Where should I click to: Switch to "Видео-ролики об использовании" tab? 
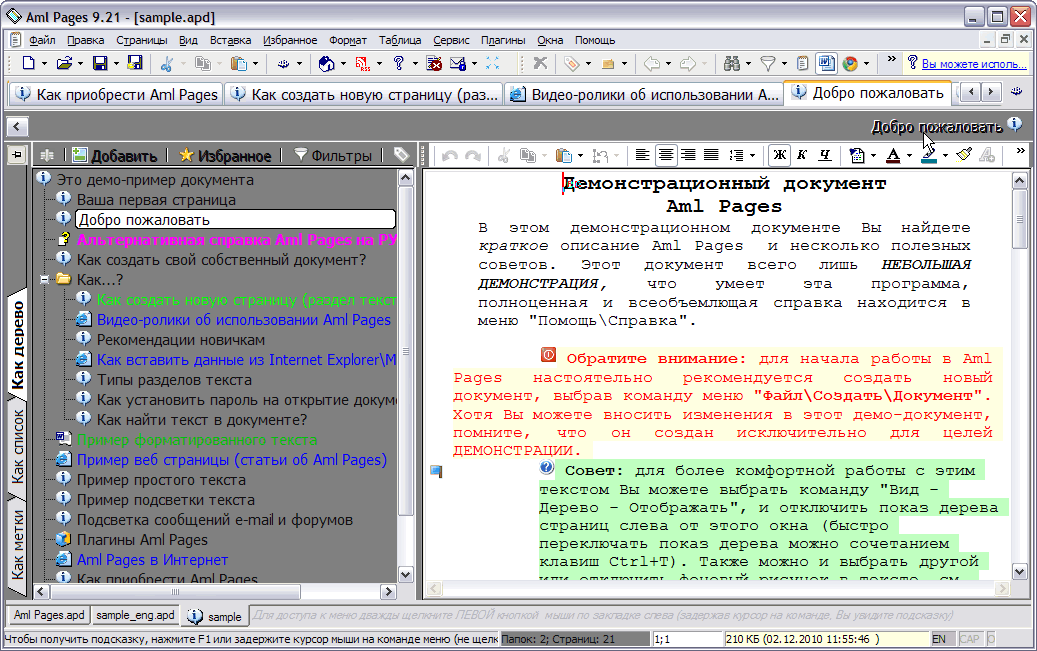click(644, 95)
